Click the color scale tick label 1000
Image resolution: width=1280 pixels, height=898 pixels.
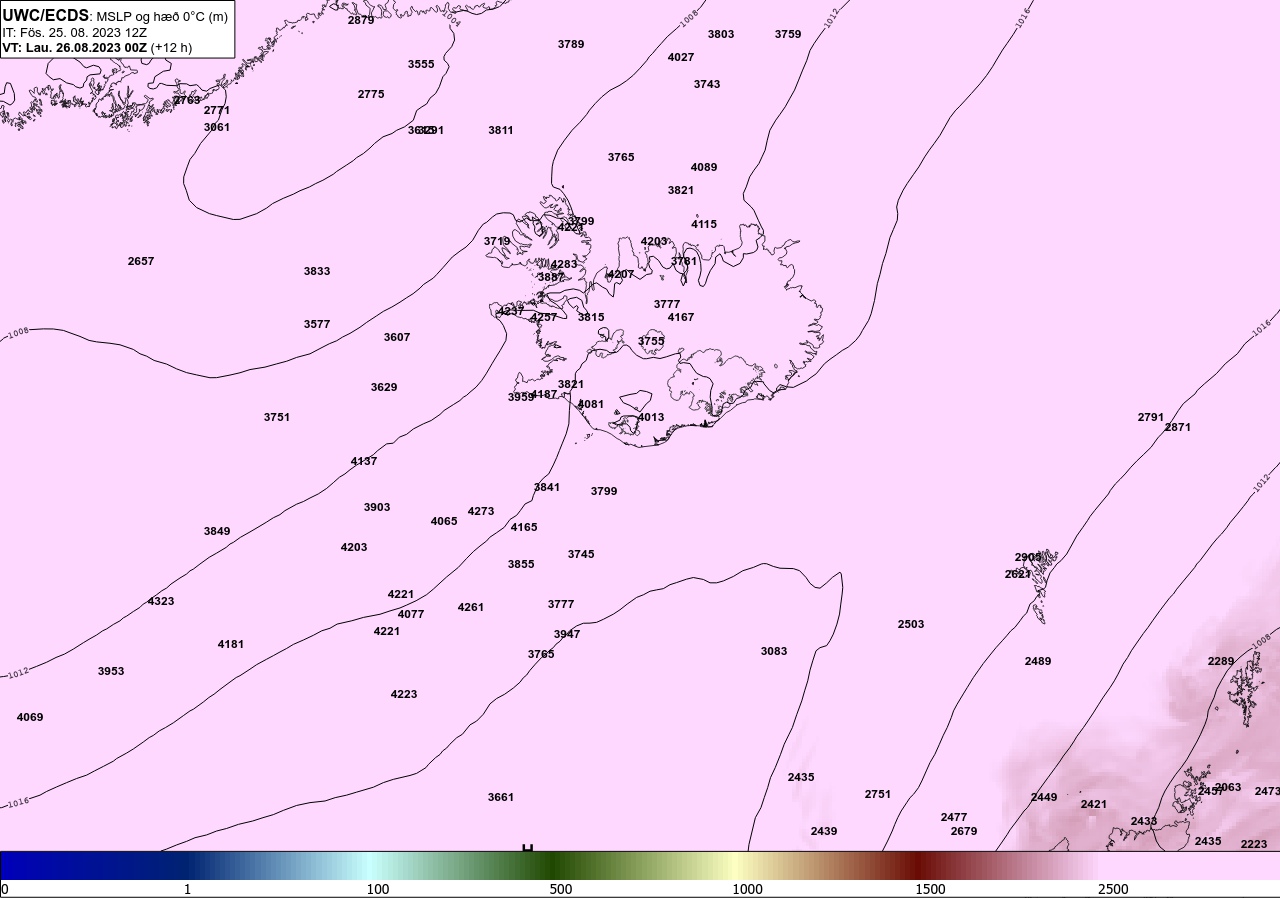747,889
